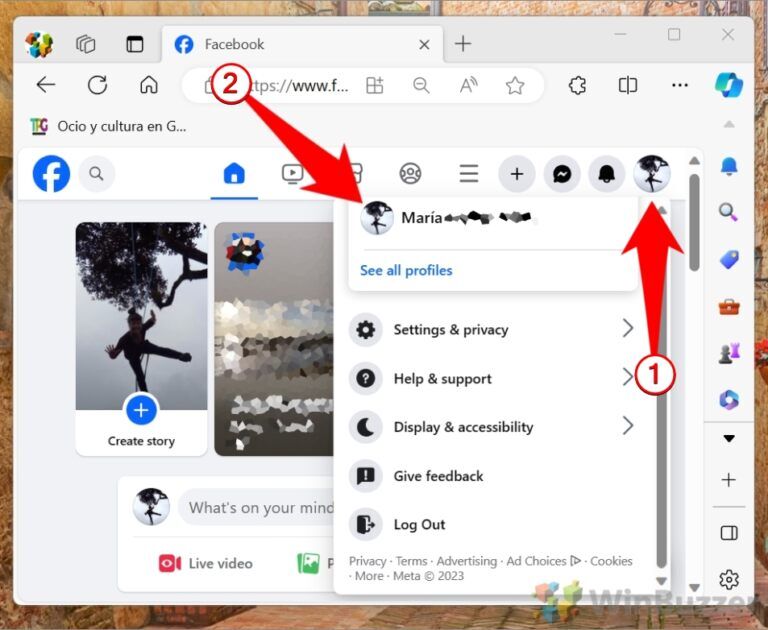
Task: Open Copilot icon in Edge toolbar
Action: point(729,85)
